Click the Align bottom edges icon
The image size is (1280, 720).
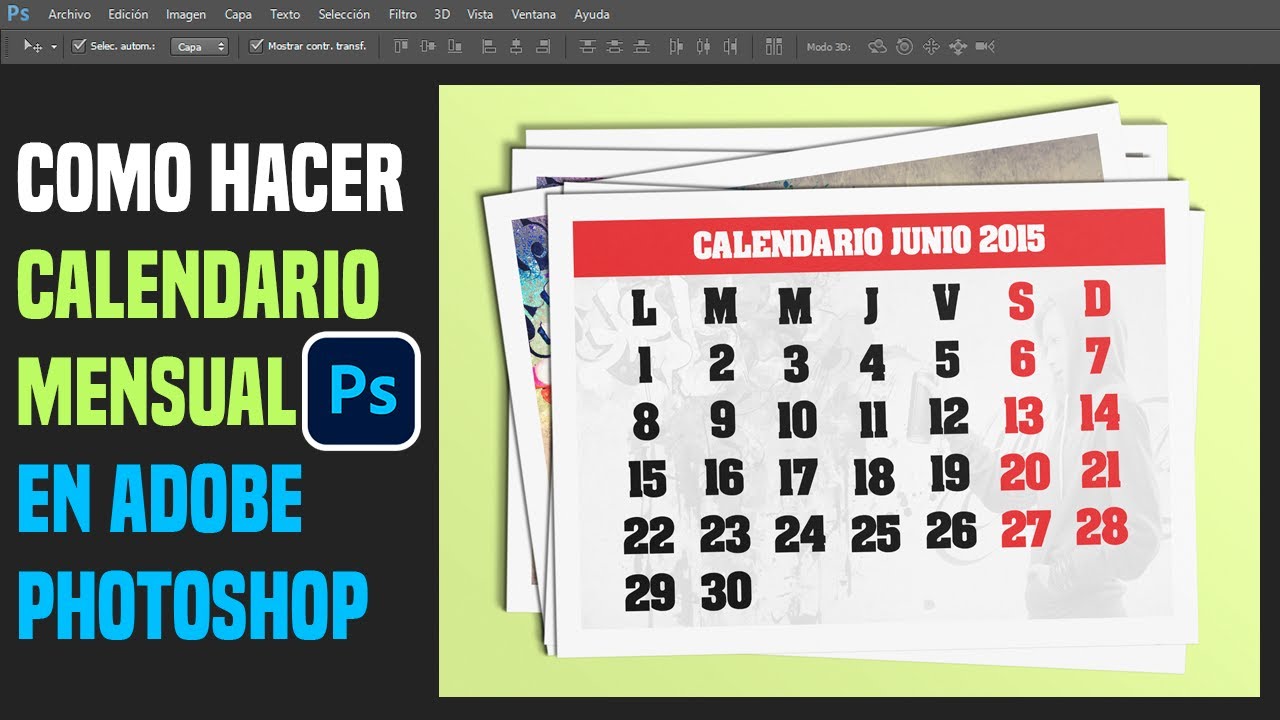[455, 46]
